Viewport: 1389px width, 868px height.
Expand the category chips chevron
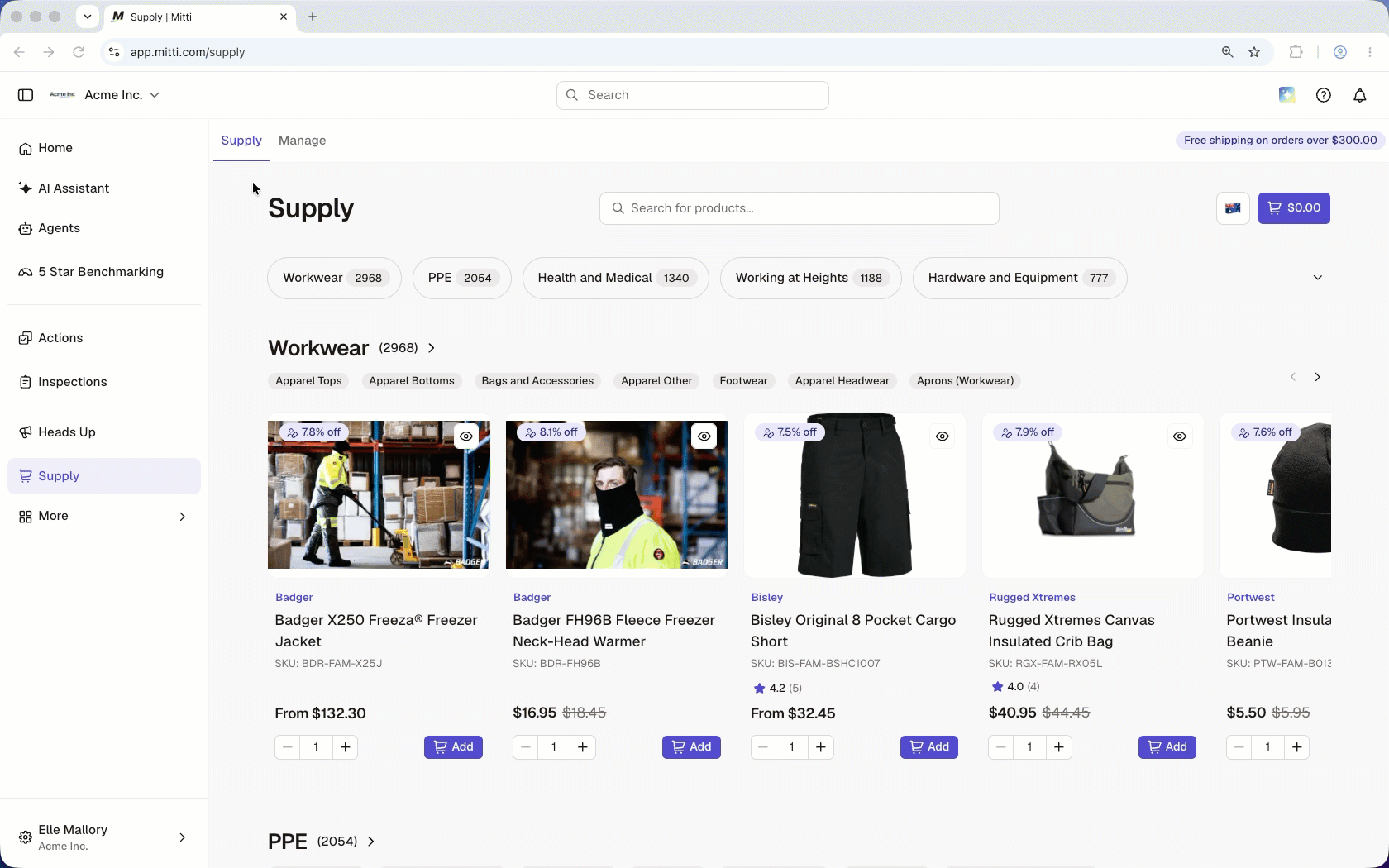point(1318,278)
